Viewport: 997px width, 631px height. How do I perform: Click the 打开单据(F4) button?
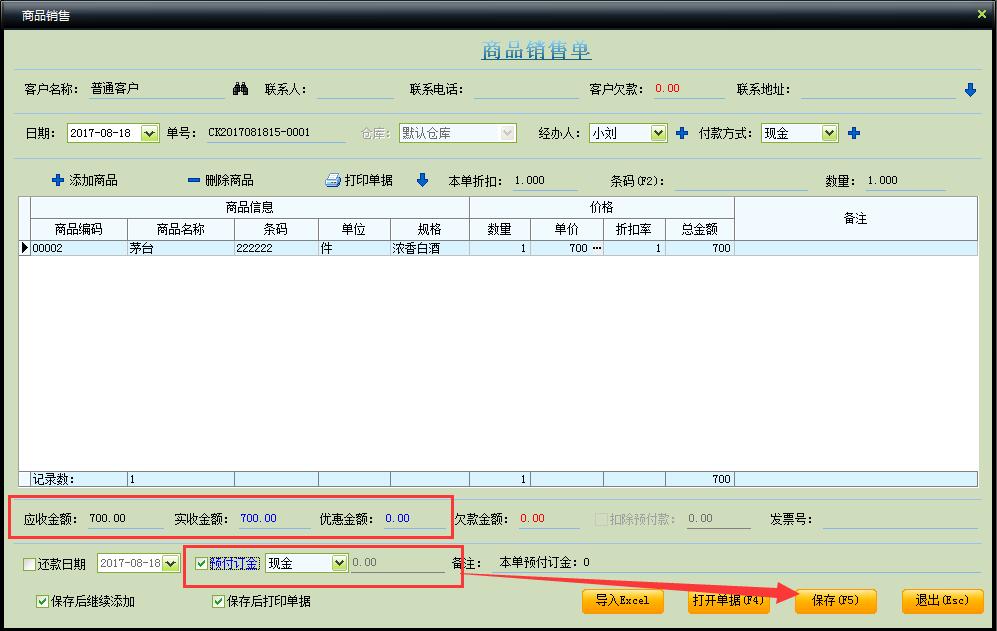click(728, 600)
